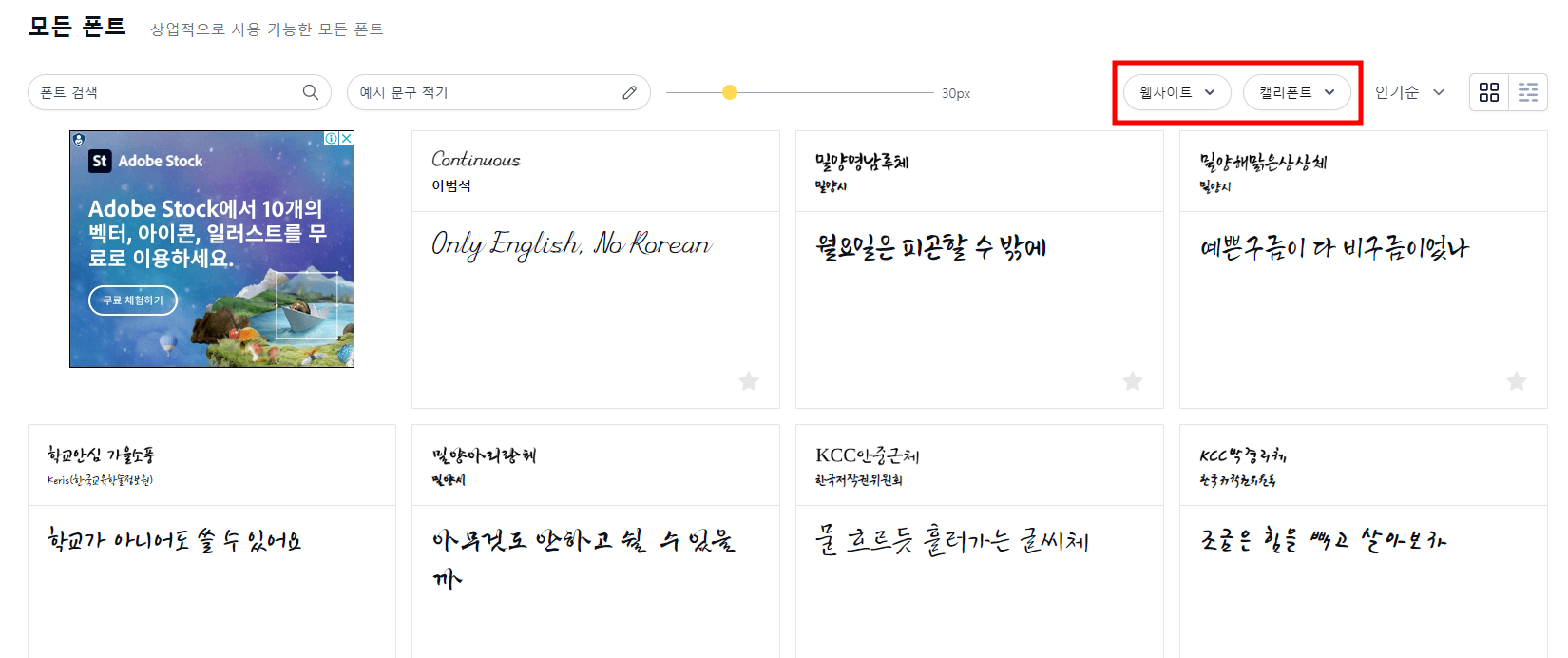The height and width of the screenshot is (658, 1568).
Task: Click the 학교가 아니어도 쓸 수 있어요 preview
Action: coord(175,540)
